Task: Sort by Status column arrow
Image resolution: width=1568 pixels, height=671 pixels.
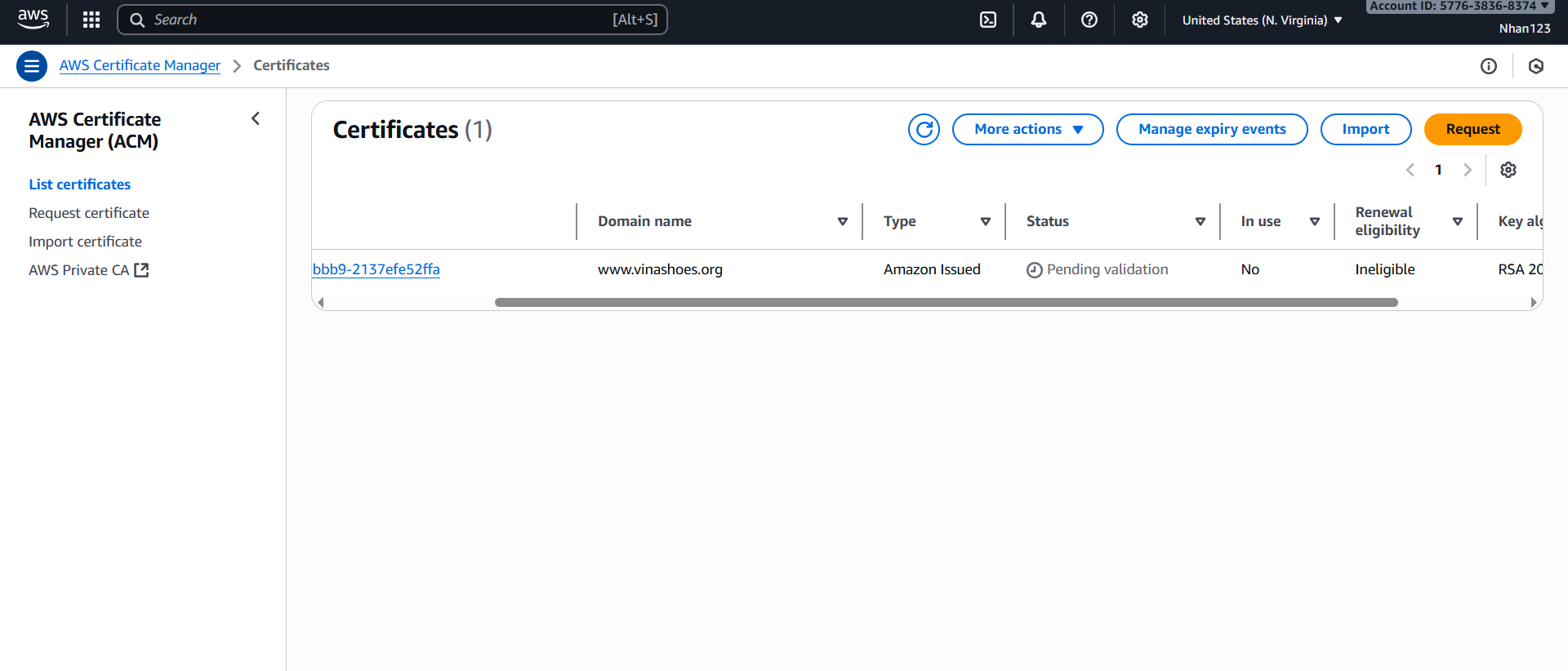Action: [1200, 221]
